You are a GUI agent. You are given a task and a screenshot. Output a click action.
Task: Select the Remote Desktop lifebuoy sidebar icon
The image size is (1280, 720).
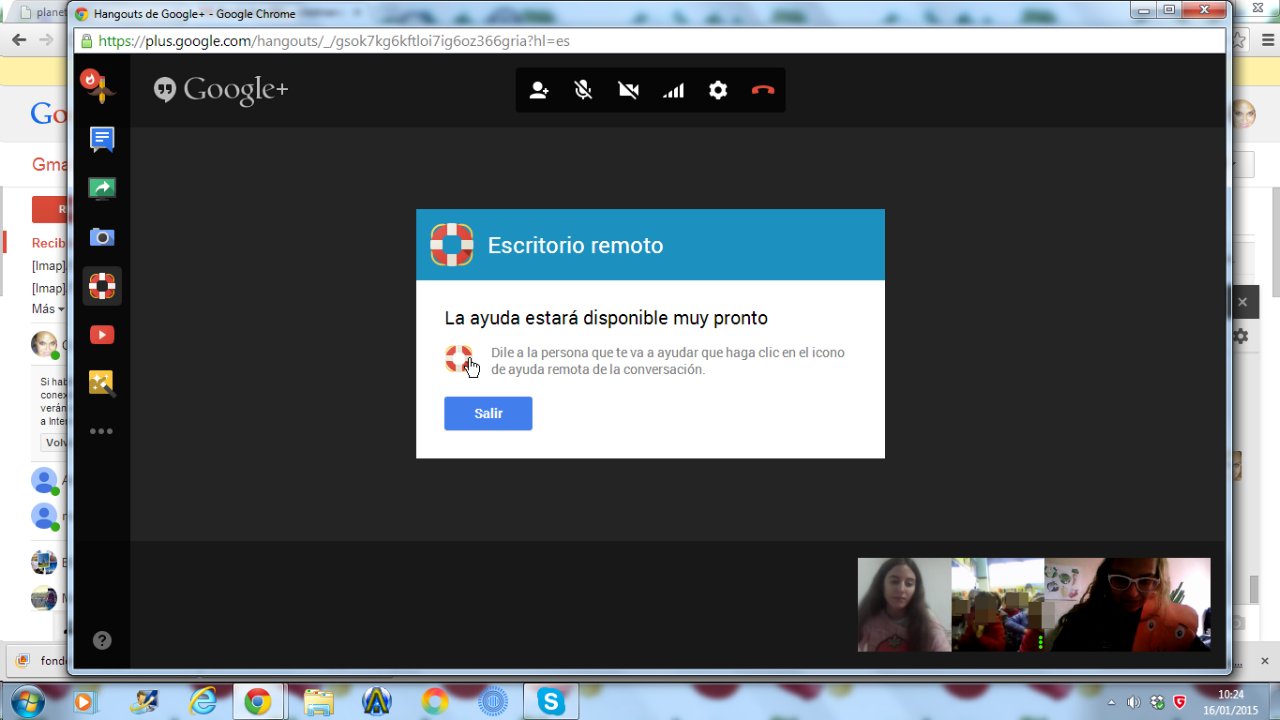click(102, 286)
